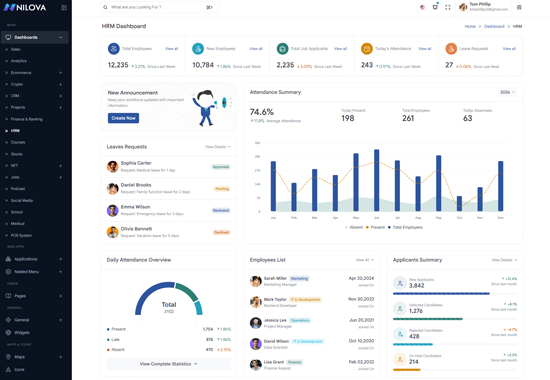
Task: Click View Complete Statistics button
Action: coord(169,364)
